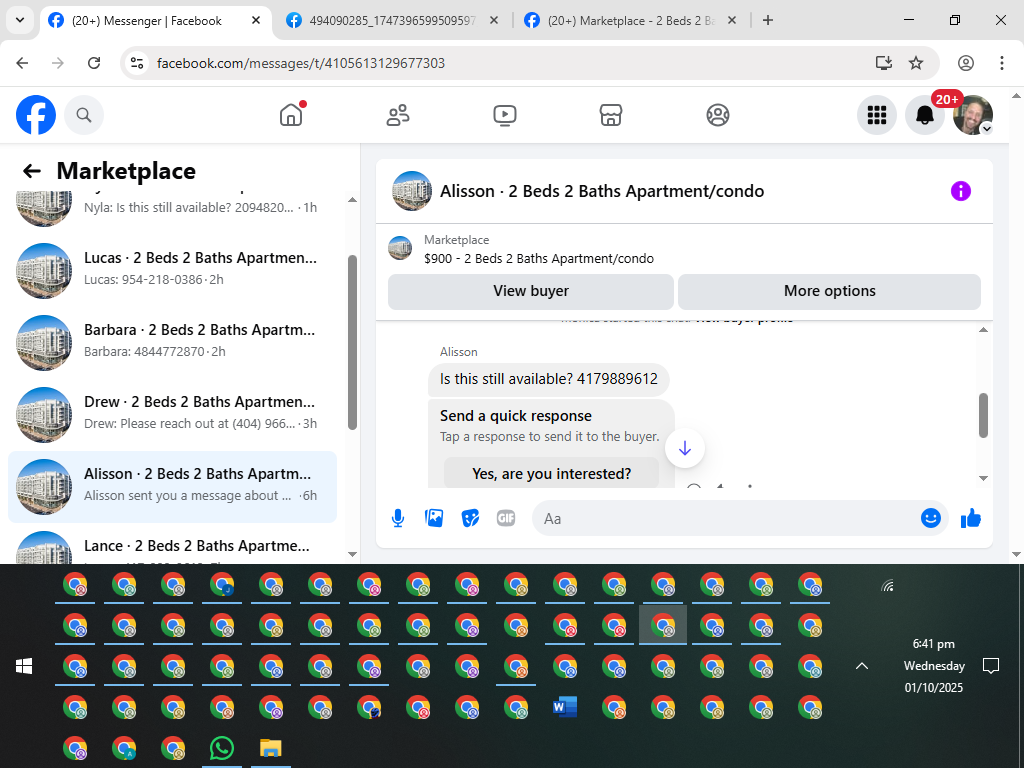Send a thumbs-up like
1024x768 pixels.
click(971, 519)
